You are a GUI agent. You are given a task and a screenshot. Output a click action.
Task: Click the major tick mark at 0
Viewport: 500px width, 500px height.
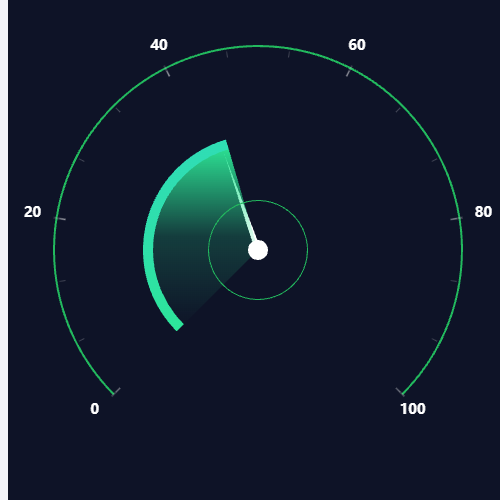(x=116, y=392)
